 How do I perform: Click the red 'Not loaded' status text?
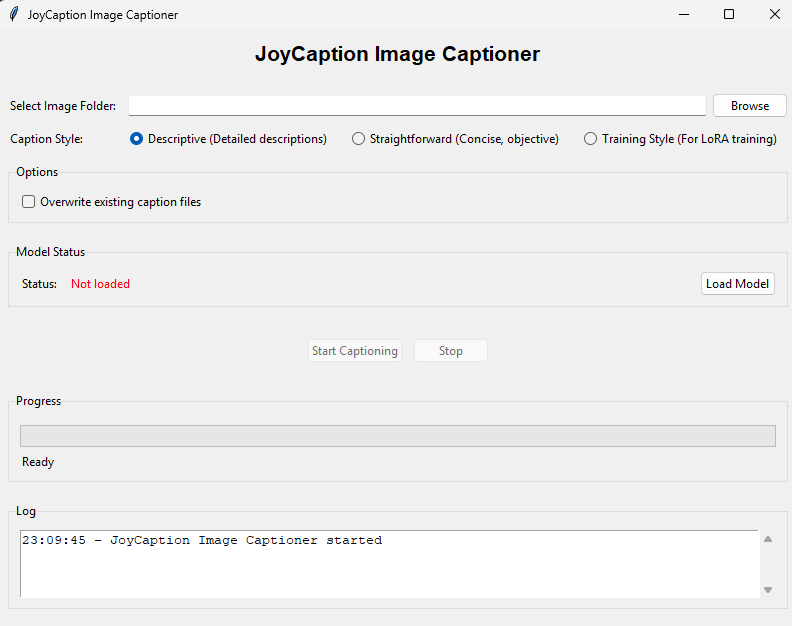100,284
